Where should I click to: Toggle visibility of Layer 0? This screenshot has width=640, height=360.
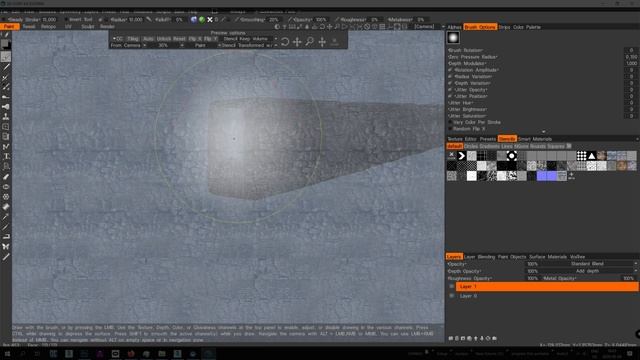tap(451, 296)
